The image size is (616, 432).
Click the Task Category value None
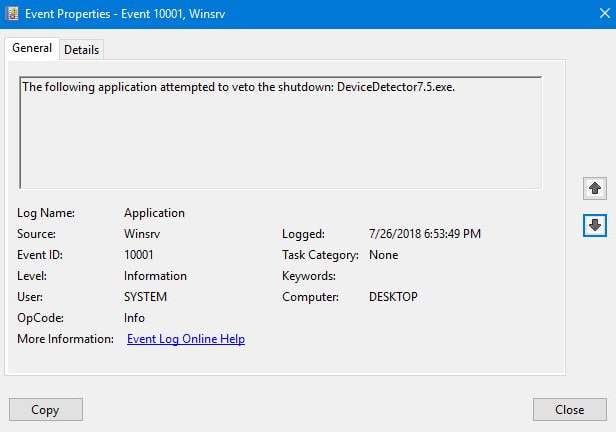383,255
